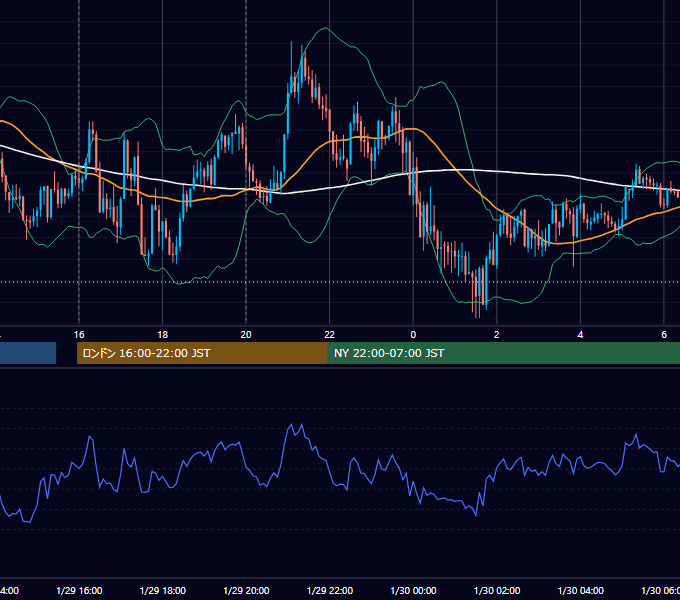680x600 pixels.
Task: Click the '6' hour label on chart axis
Action: pyautogui.click(x=664, y=335)
